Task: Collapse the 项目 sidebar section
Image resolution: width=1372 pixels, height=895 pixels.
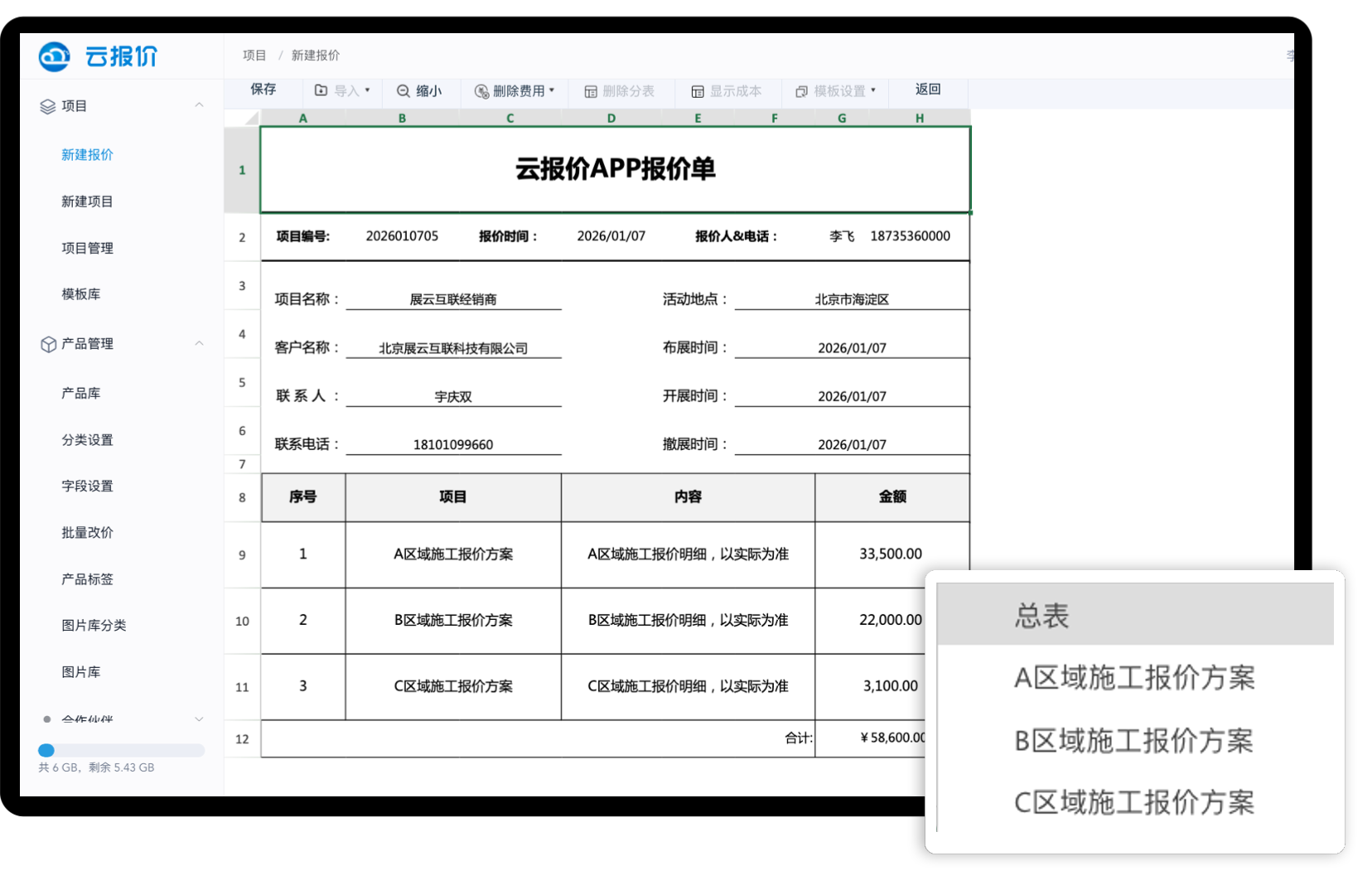Action: [199, 105]
